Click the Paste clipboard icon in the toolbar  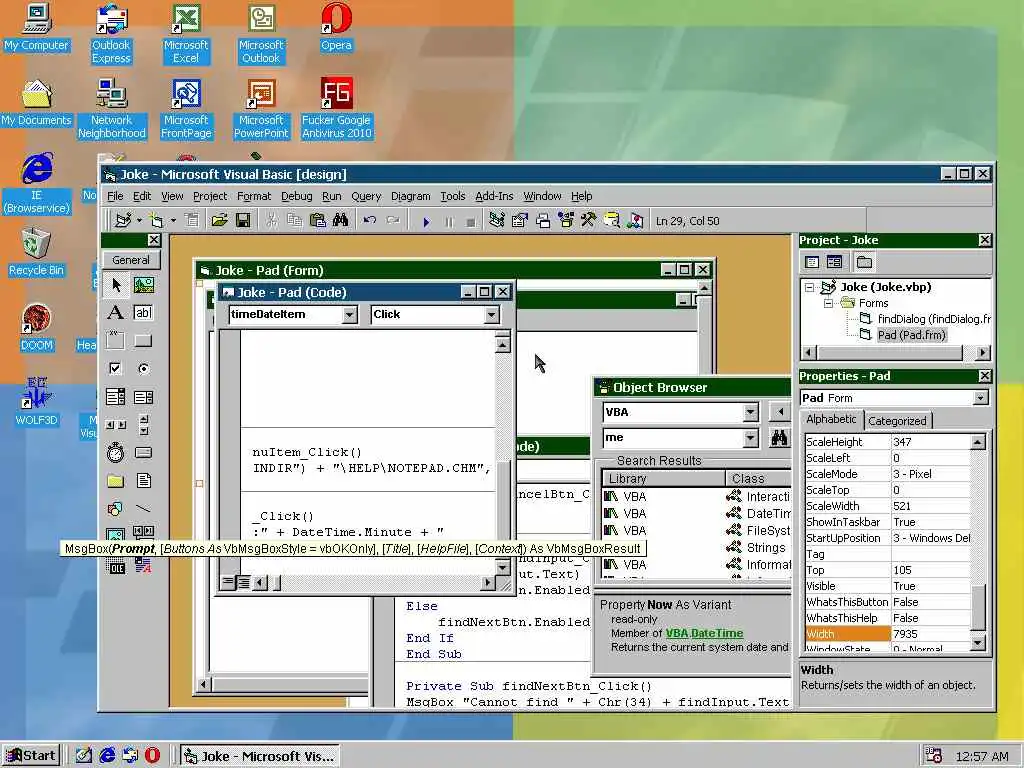(x=317, y=221)
